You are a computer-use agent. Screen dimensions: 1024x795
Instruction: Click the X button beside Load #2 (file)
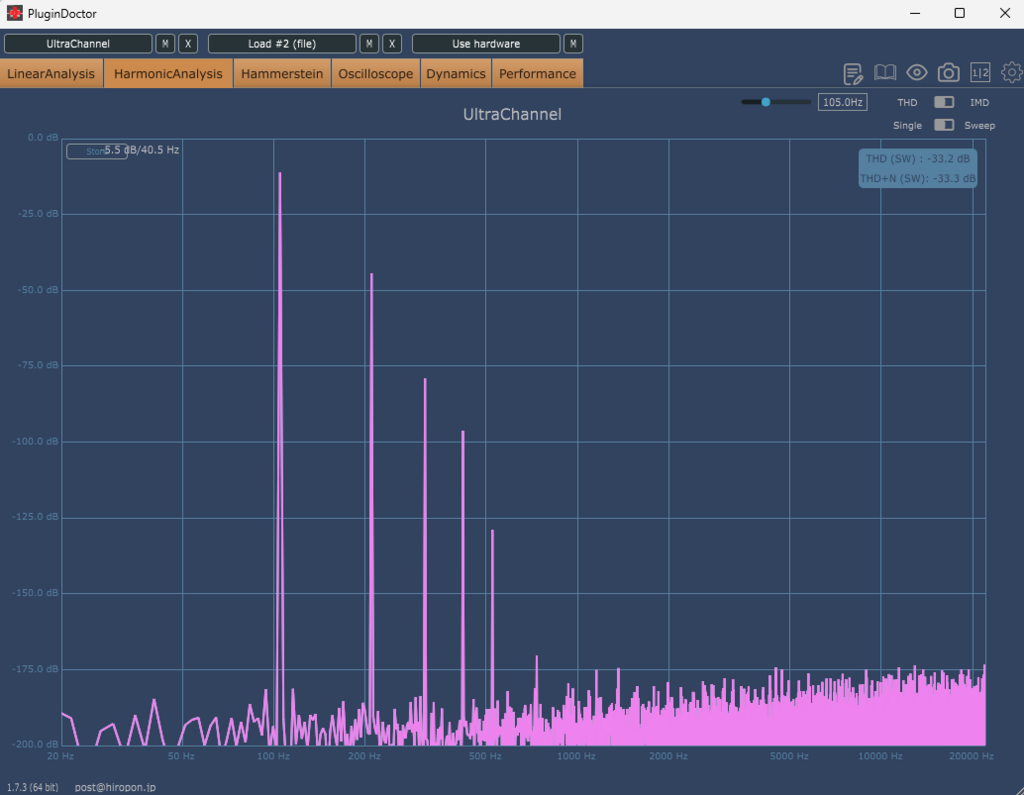[x=392, y=44]
